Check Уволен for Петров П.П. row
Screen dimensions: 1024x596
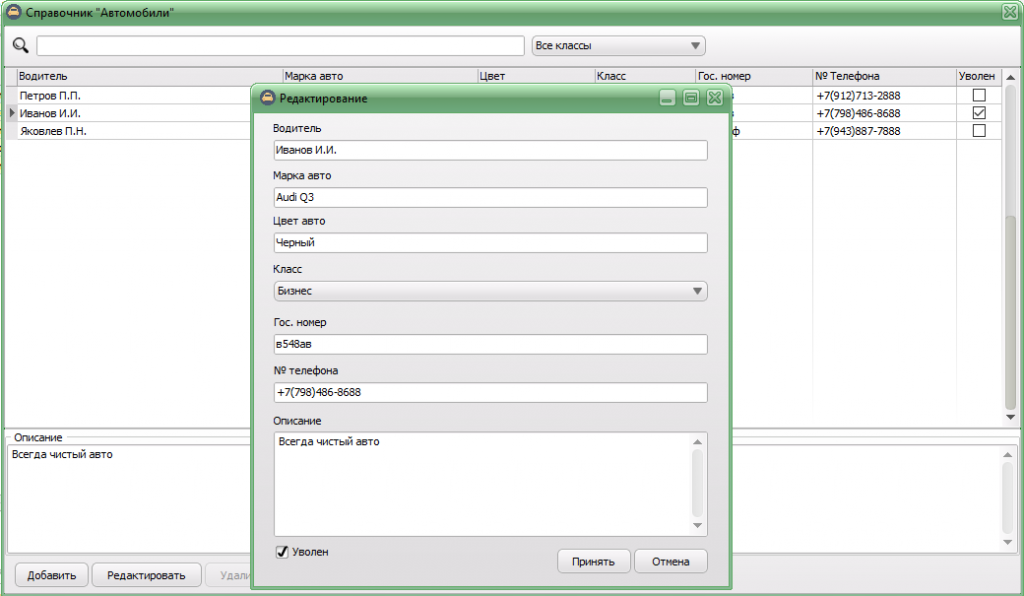[x=979, y=95]
